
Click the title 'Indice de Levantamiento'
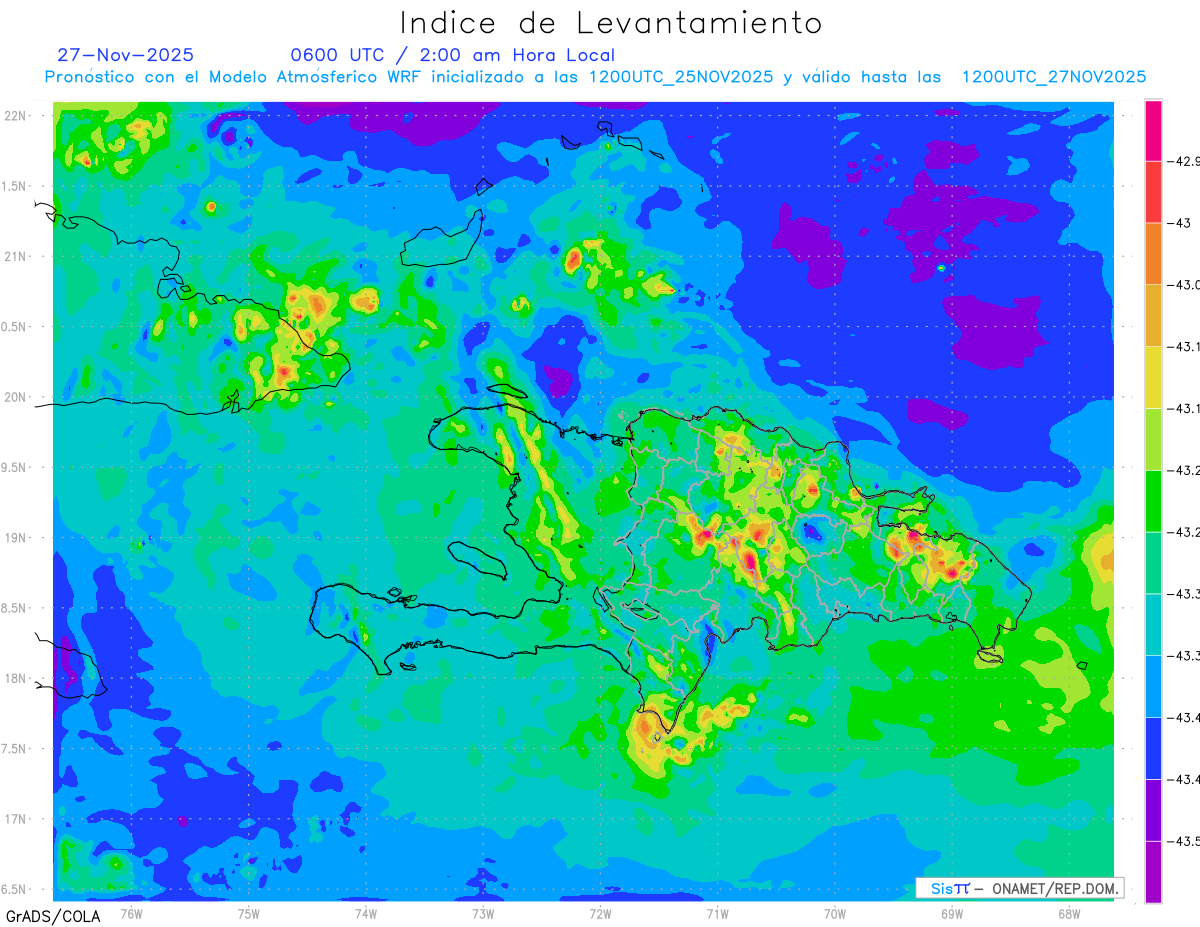[x=610, y=22]
